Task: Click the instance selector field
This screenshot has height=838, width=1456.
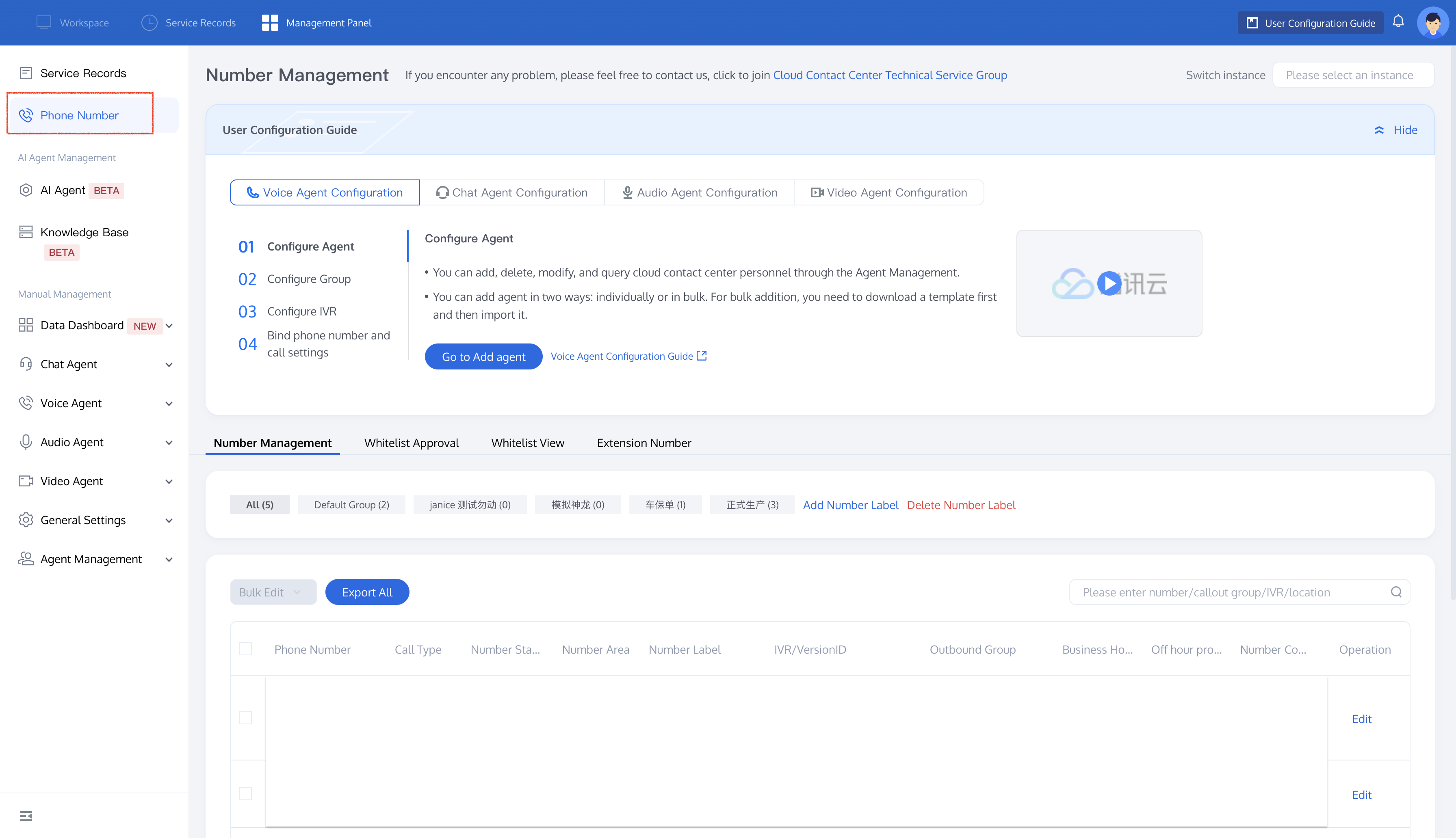Action: pyautogui.click(x=1354, y=75)
